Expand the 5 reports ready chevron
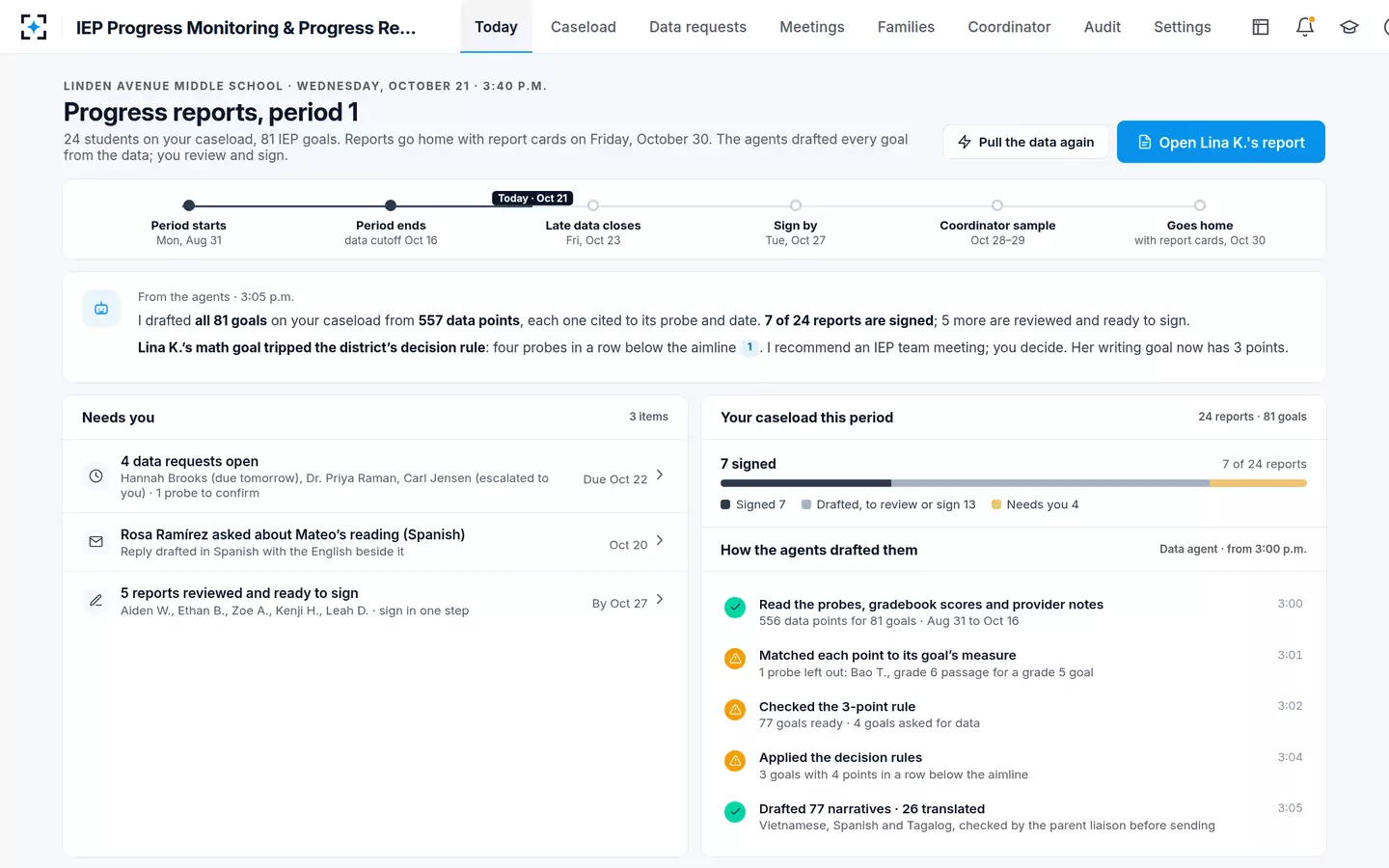The image size is (1389, 868). [x=660, y=600]
